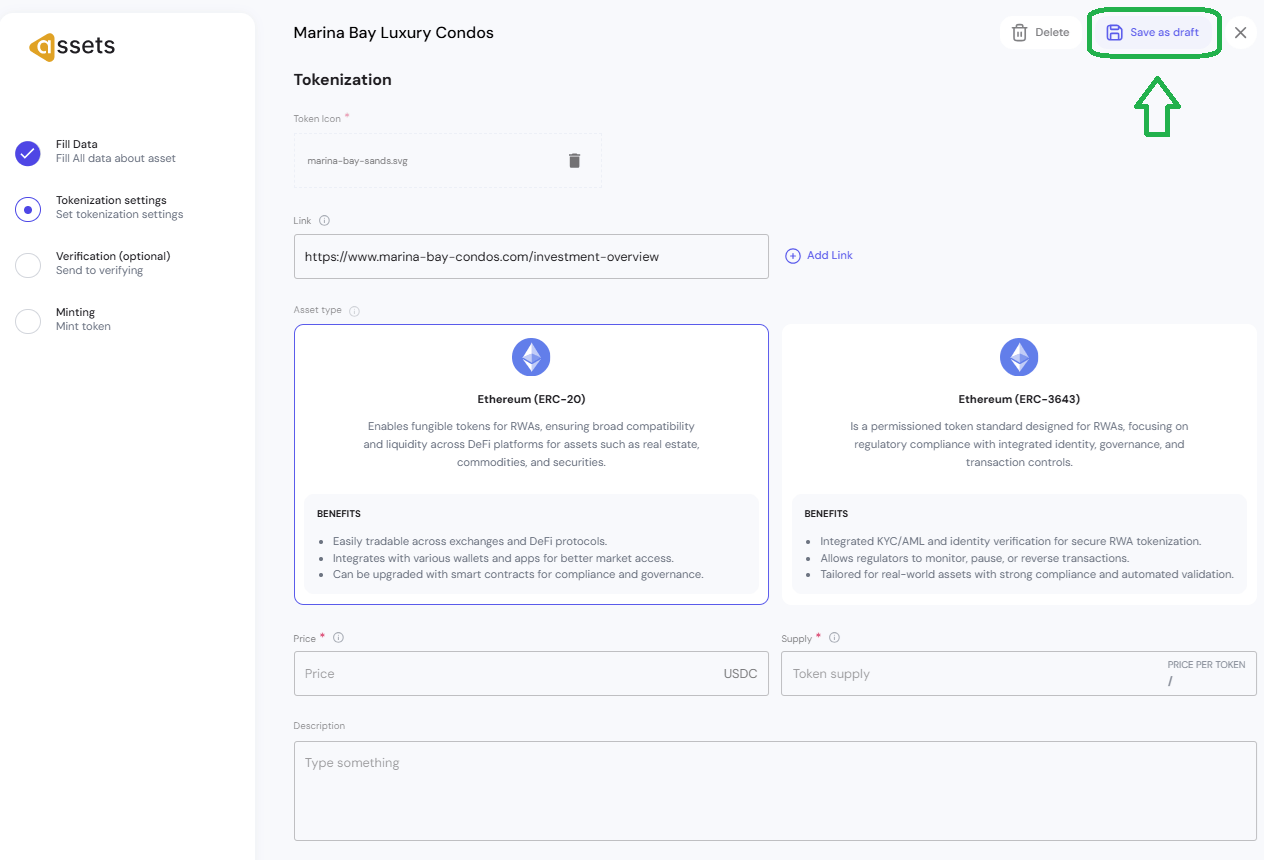This screenshot has width=1264, height=860.
Task: Click the Delete button
Action: tap(1040, 33)
